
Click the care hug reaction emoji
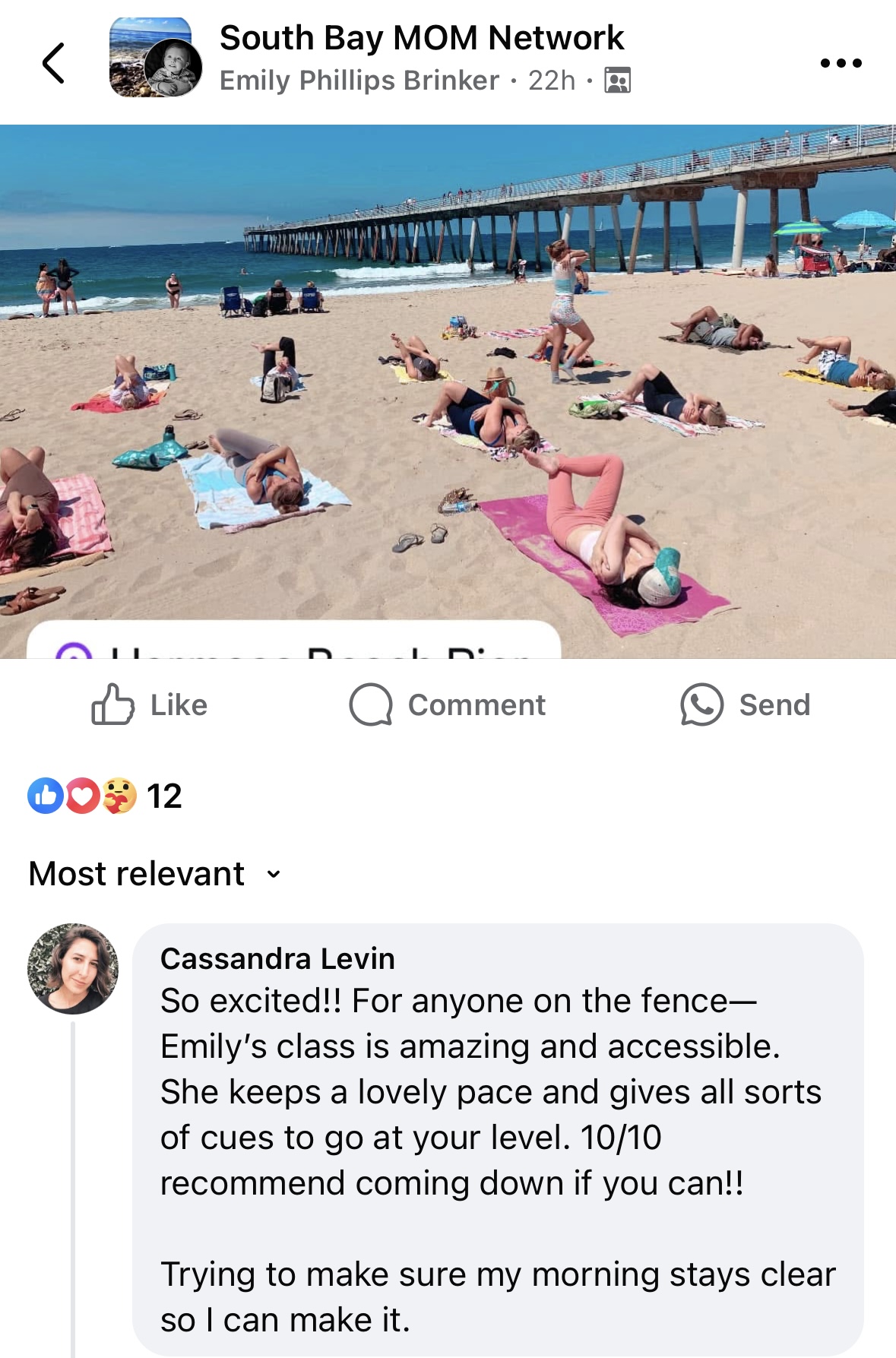coord(119,796)
